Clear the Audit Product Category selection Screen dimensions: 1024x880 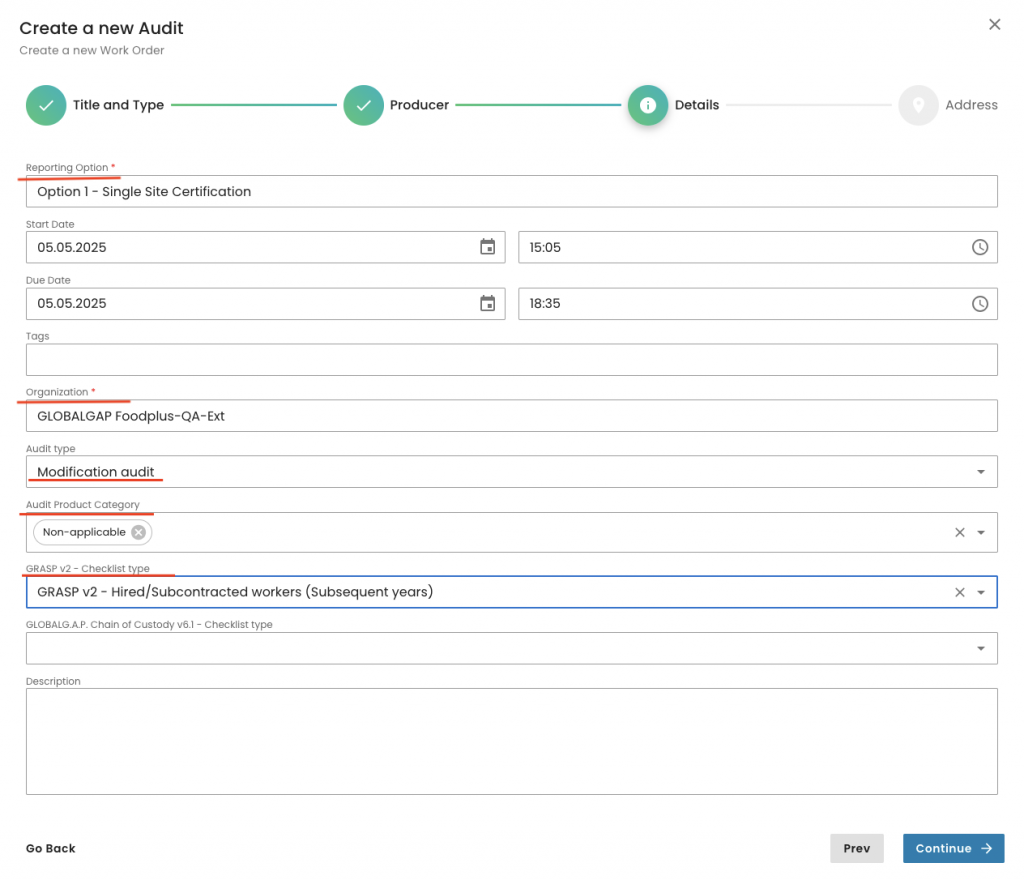click(x=959, y=532)
